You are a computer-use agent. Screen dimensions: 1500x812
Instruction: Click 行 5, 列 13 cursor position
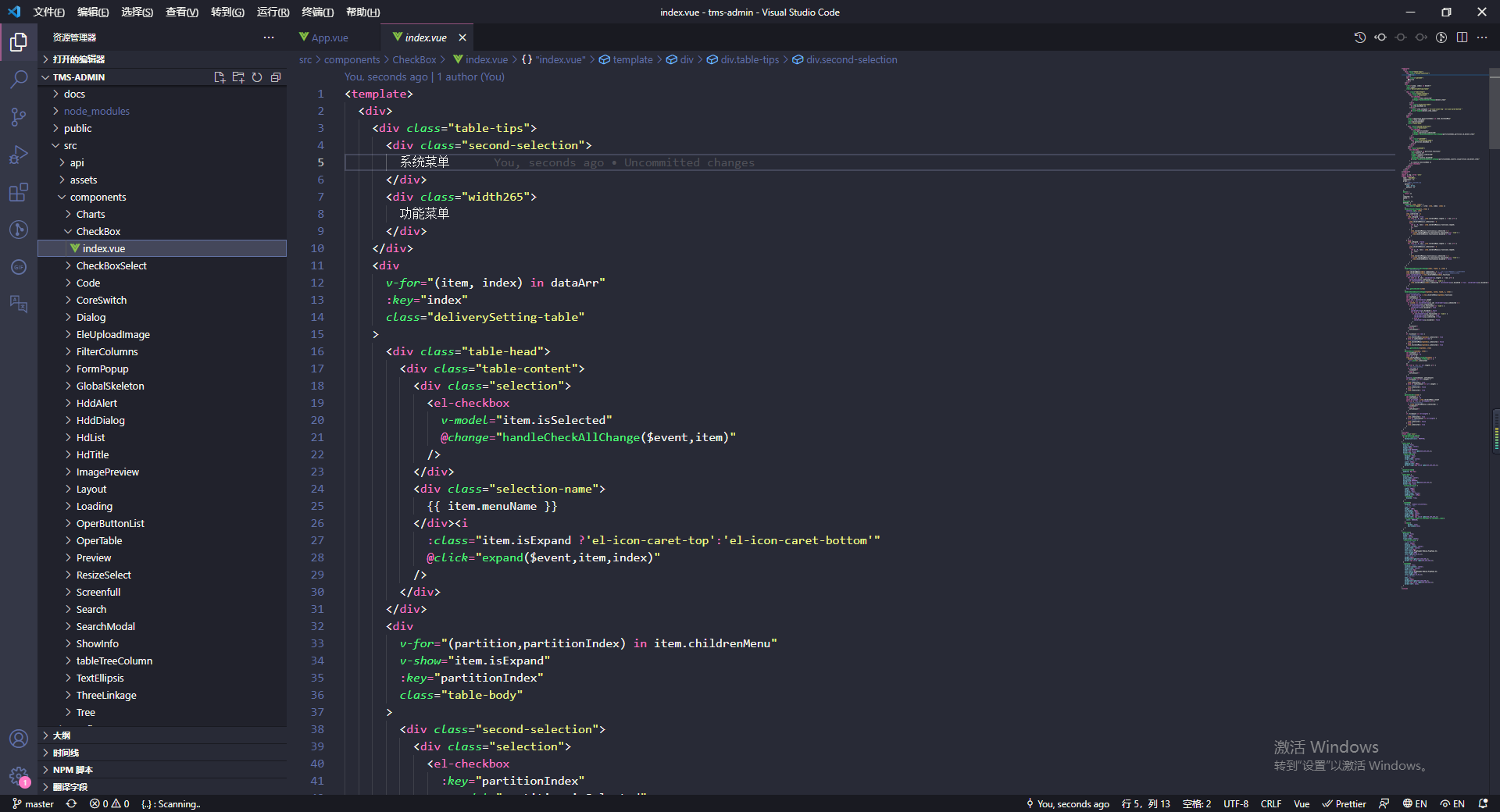[1145, 803]
